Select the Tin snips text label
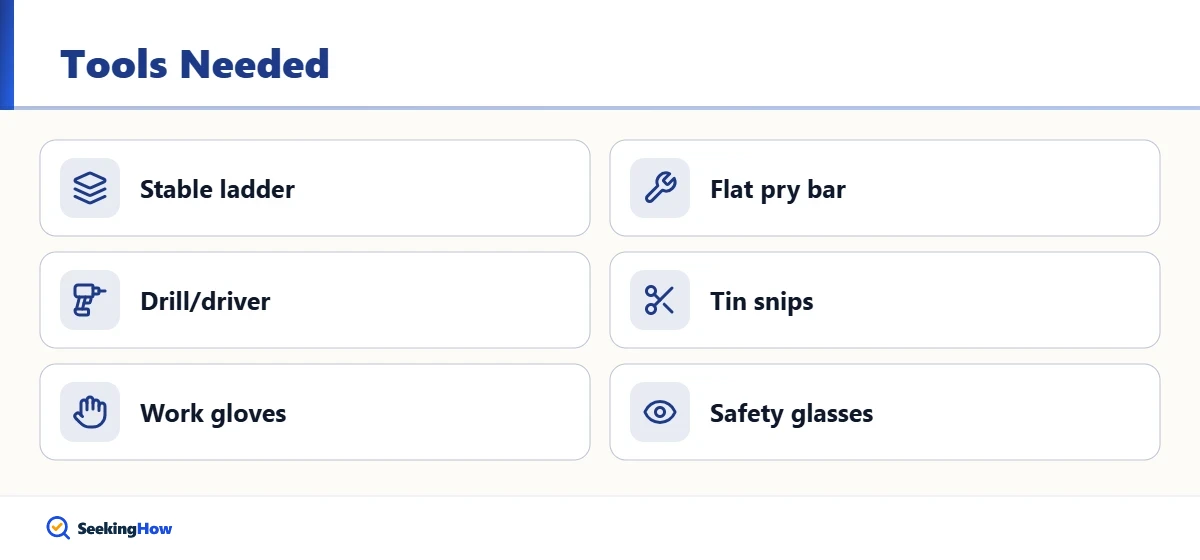The height and width of the screenshot is (560, 1200). (762, 301)
